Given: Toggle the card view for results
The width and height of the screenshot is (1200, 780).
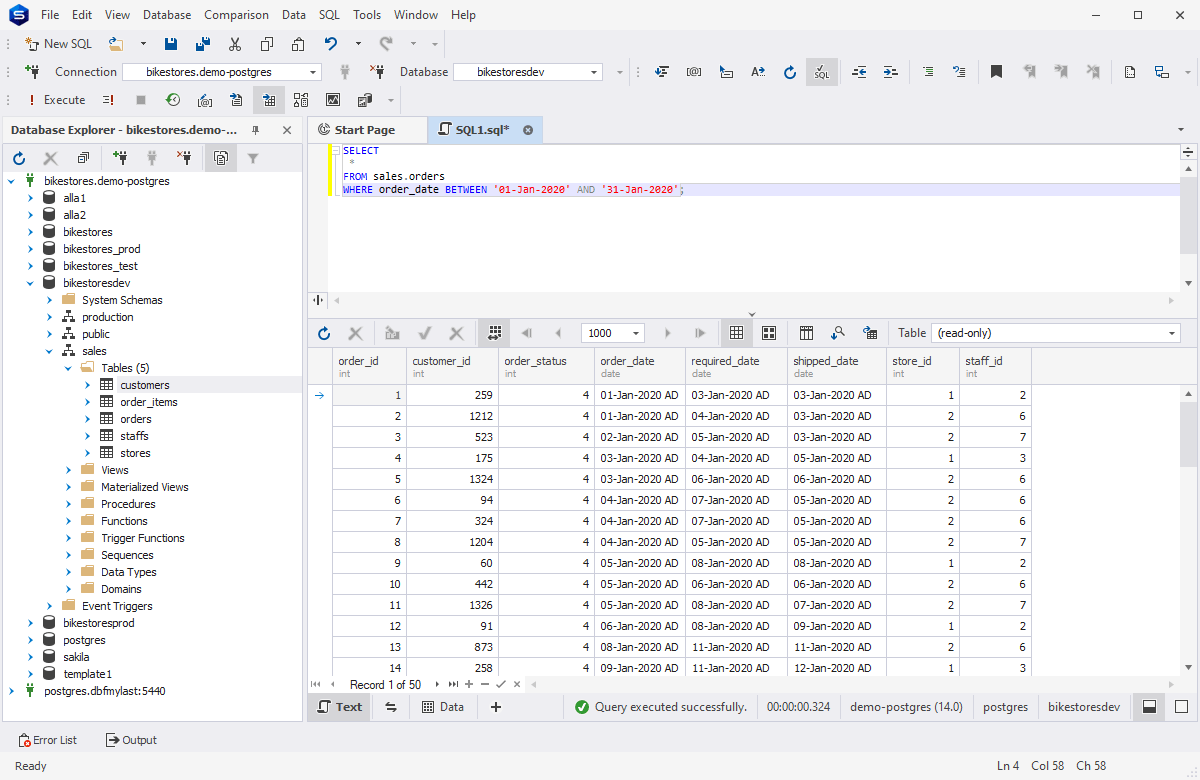Looking at the screenshot, I should coord(770,333).
